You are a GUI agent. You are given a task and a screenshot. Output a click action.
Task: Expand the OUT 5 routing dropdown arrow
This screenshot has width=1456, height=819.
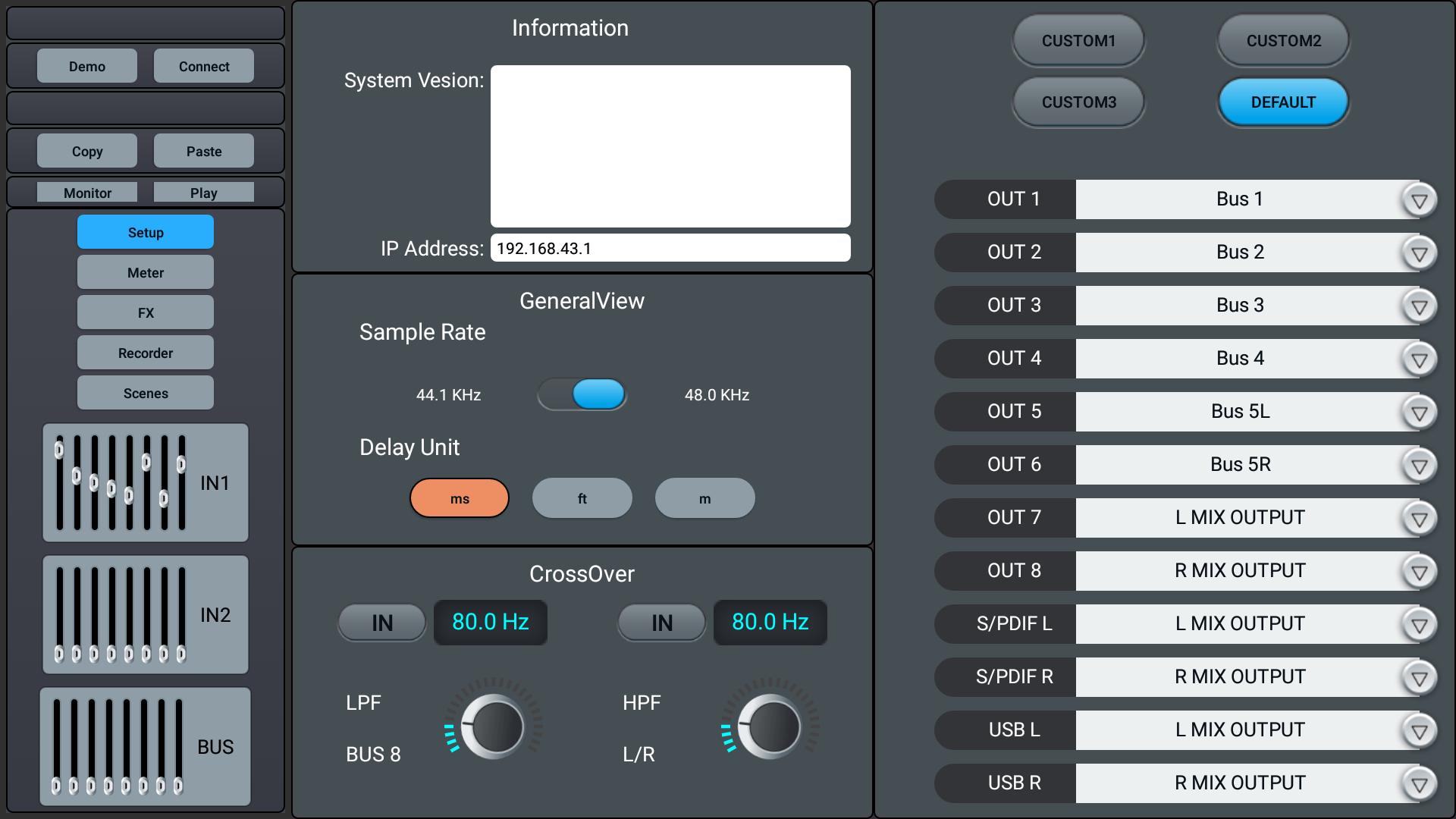click(1419, 413)
